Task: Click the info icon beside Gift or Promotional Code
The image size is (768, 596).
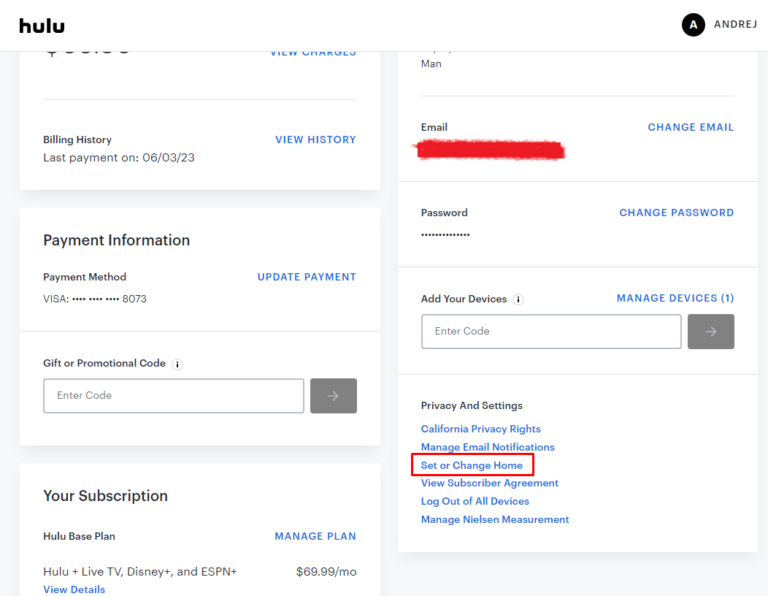Action: (x=177, y=364)
